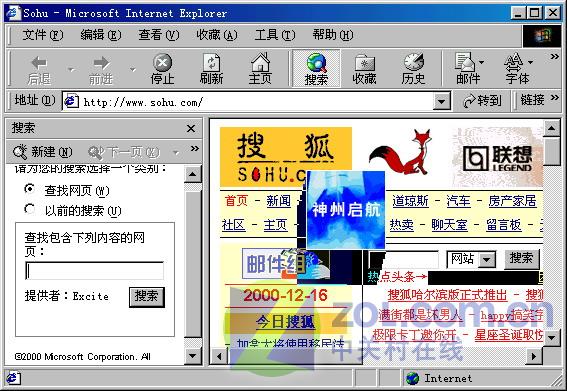Screen dimensions: 567x391
Task: Open the 网站 search type dropdown
Action: point(487,259)
